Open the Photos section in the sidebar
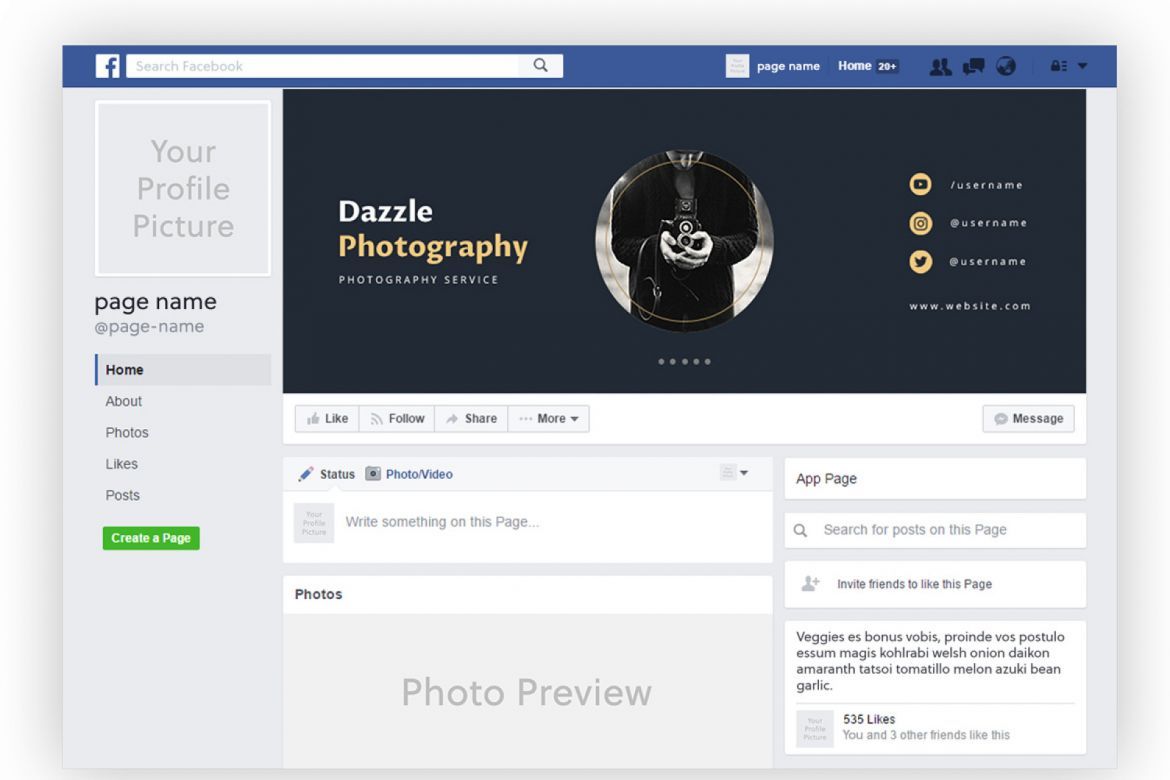The height and width of the screenshot is (780, 1170). coord(127,432)
